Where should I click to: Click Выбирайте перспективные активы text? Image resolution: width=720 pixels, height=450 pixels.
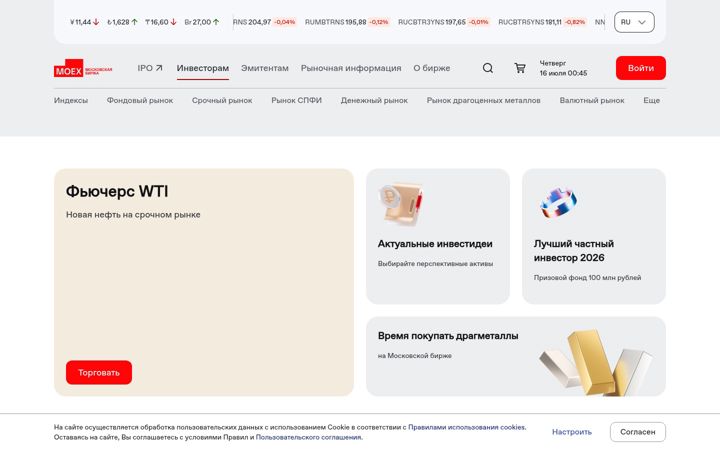coord(435,264)
